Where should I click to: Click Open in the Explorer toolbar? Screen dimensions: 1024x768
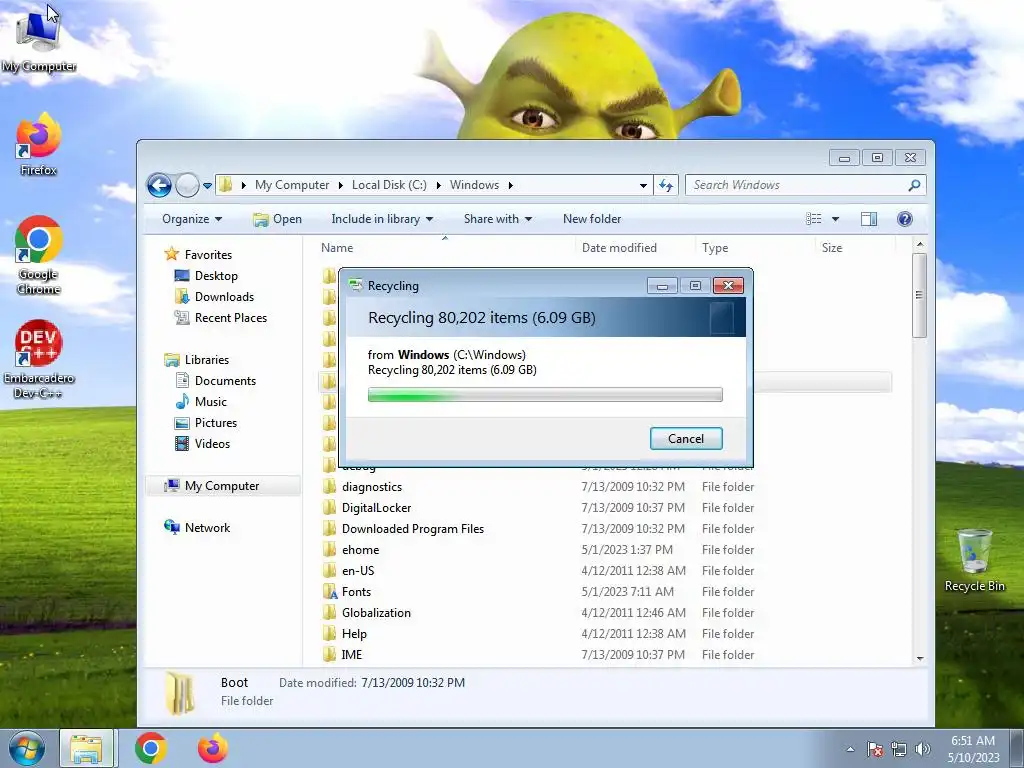click(278, 219)
